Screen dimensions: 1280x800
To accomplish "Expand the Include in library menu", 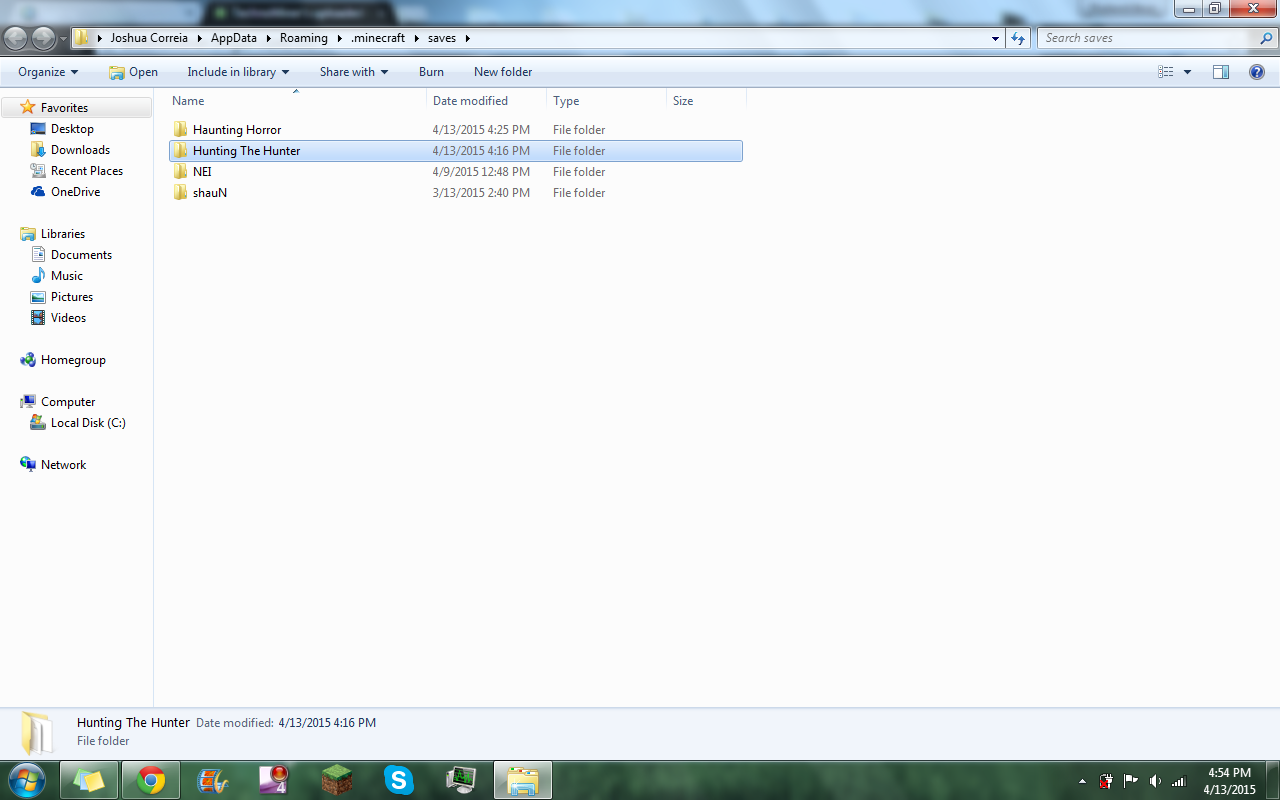I will pos(238,72).
